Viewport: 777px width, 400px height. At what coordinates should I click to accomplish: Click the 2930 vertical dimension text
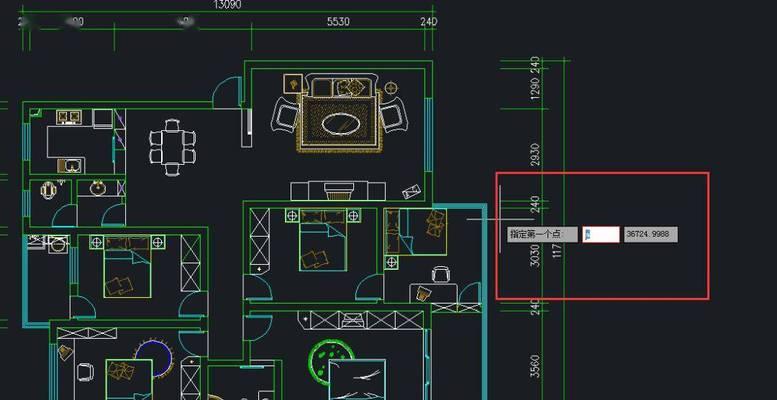click(x=535, y=155)
